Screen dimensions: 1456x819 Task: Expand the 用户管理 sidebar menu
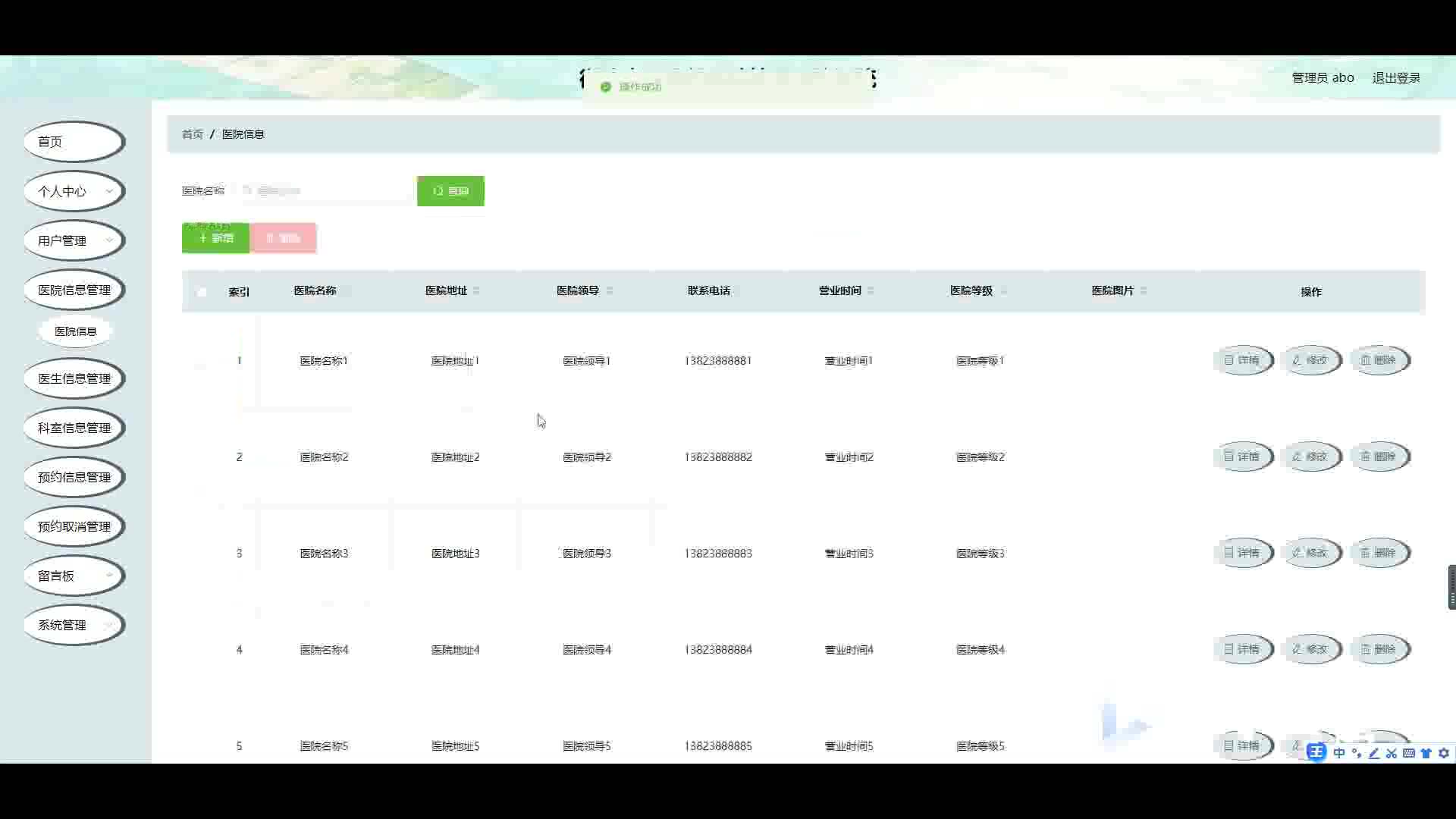click(x=74, y=240)
